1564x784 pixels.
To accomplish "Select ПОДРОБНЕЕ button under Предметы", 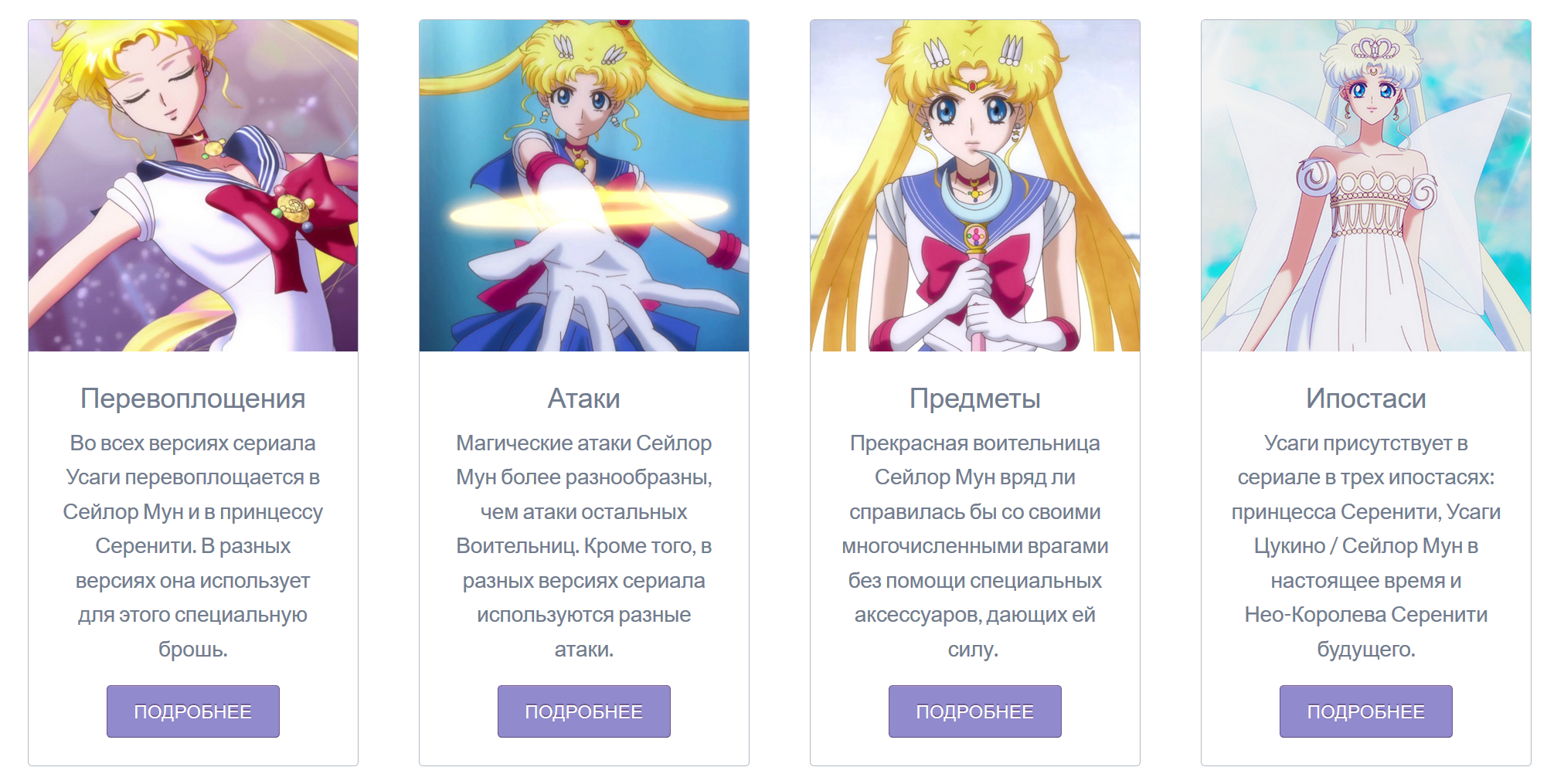I will [x=975, y=711].
